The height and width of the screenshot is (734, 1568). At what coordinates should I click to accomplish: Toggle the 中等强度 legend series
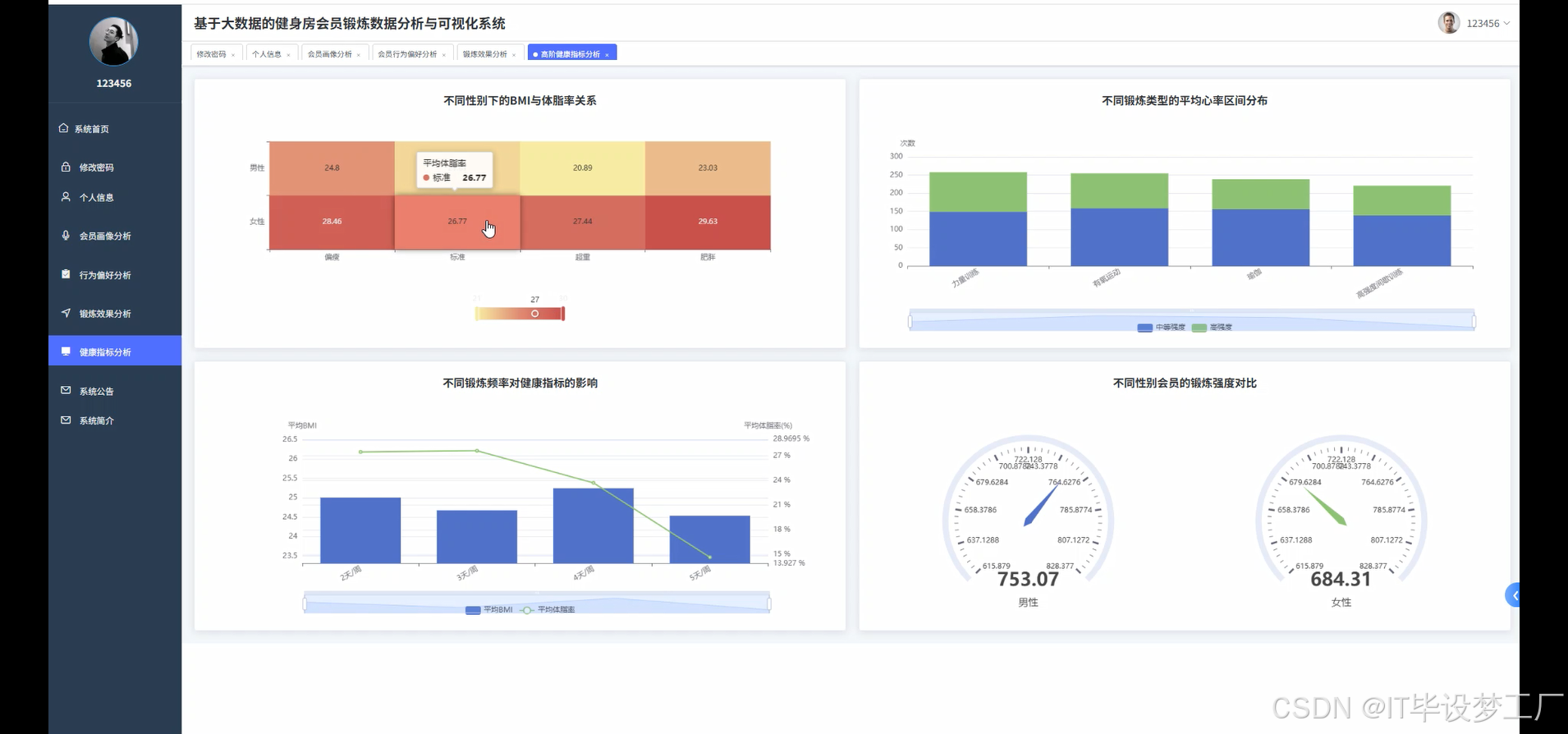(1162, 328)
